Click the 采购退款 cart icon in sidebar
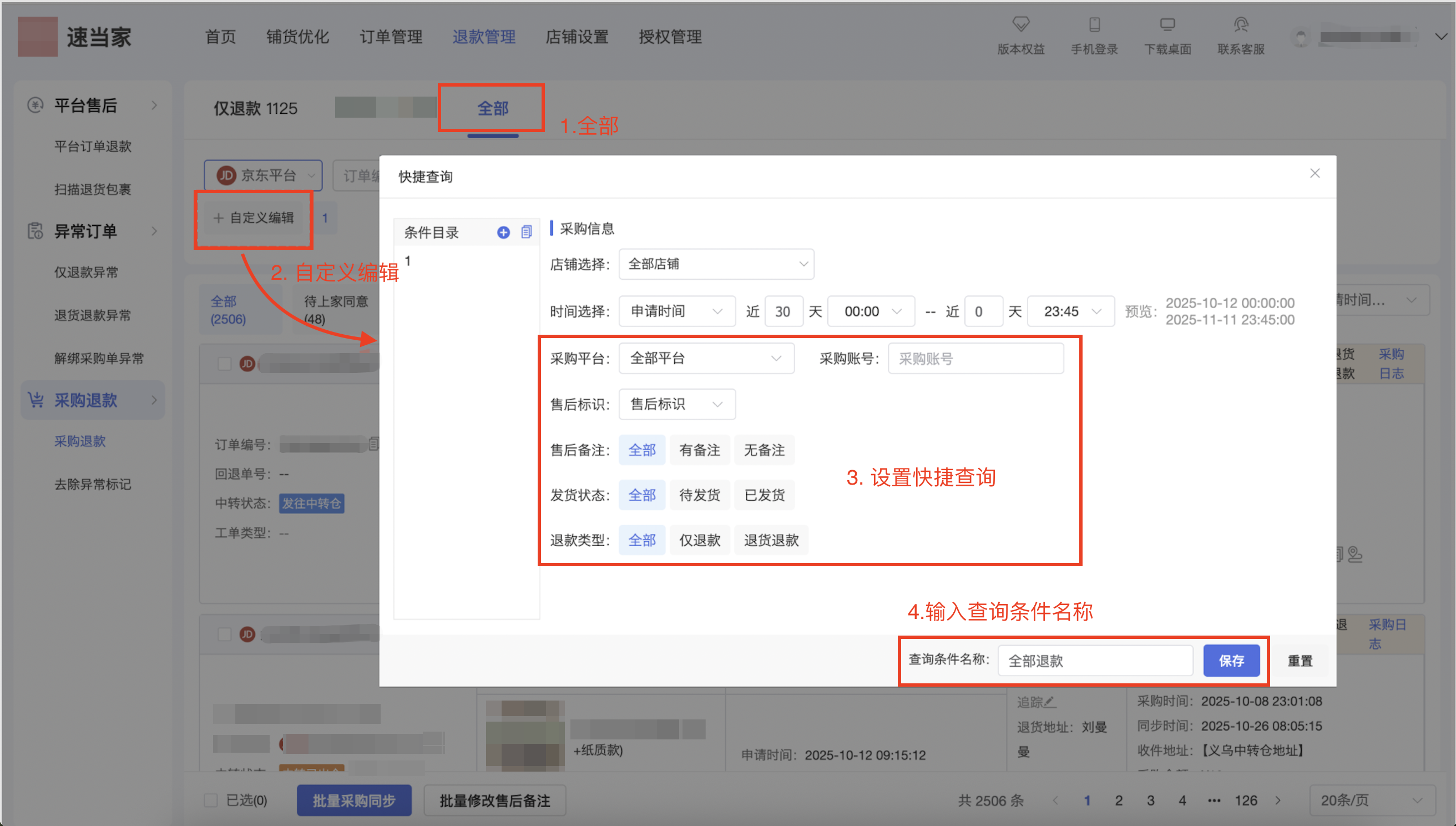Screen dimensions: 1456x826 click(x=36, y=400)
